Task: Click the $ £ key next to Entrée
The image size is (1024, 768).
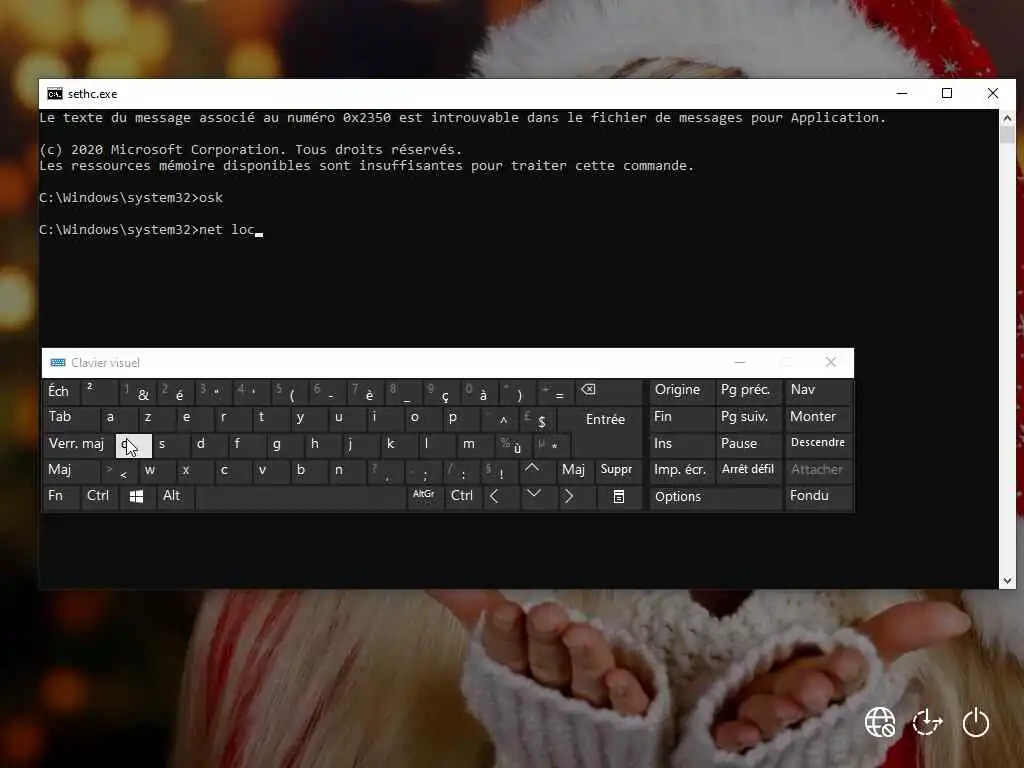Action: [x=538, y=418]
